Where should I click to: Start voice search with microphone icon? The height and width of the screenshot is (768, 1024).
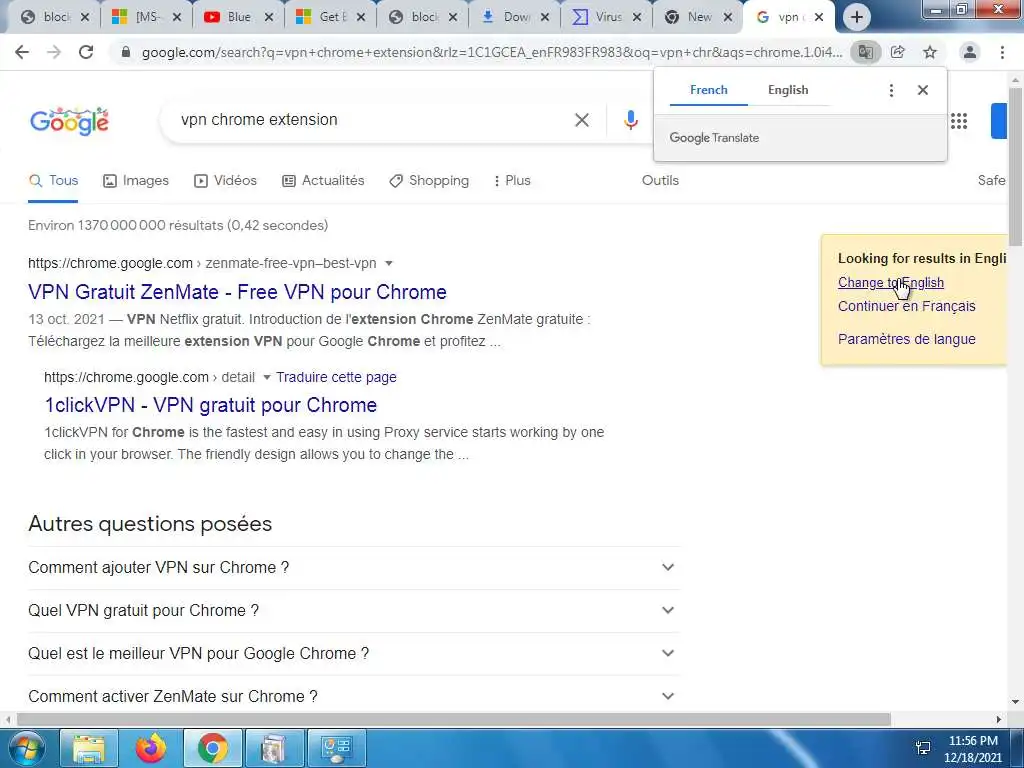point(630,120)
